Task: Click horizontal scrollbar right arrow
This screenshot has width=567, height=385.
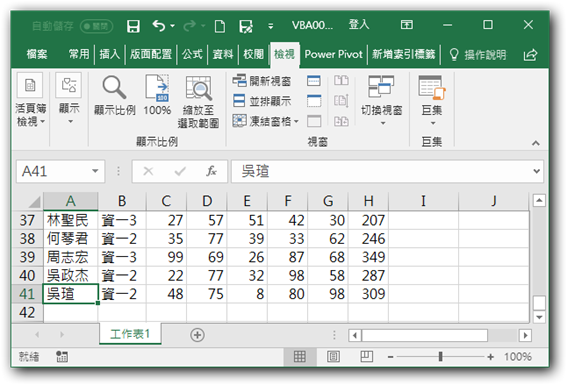Action: [525, 335]
